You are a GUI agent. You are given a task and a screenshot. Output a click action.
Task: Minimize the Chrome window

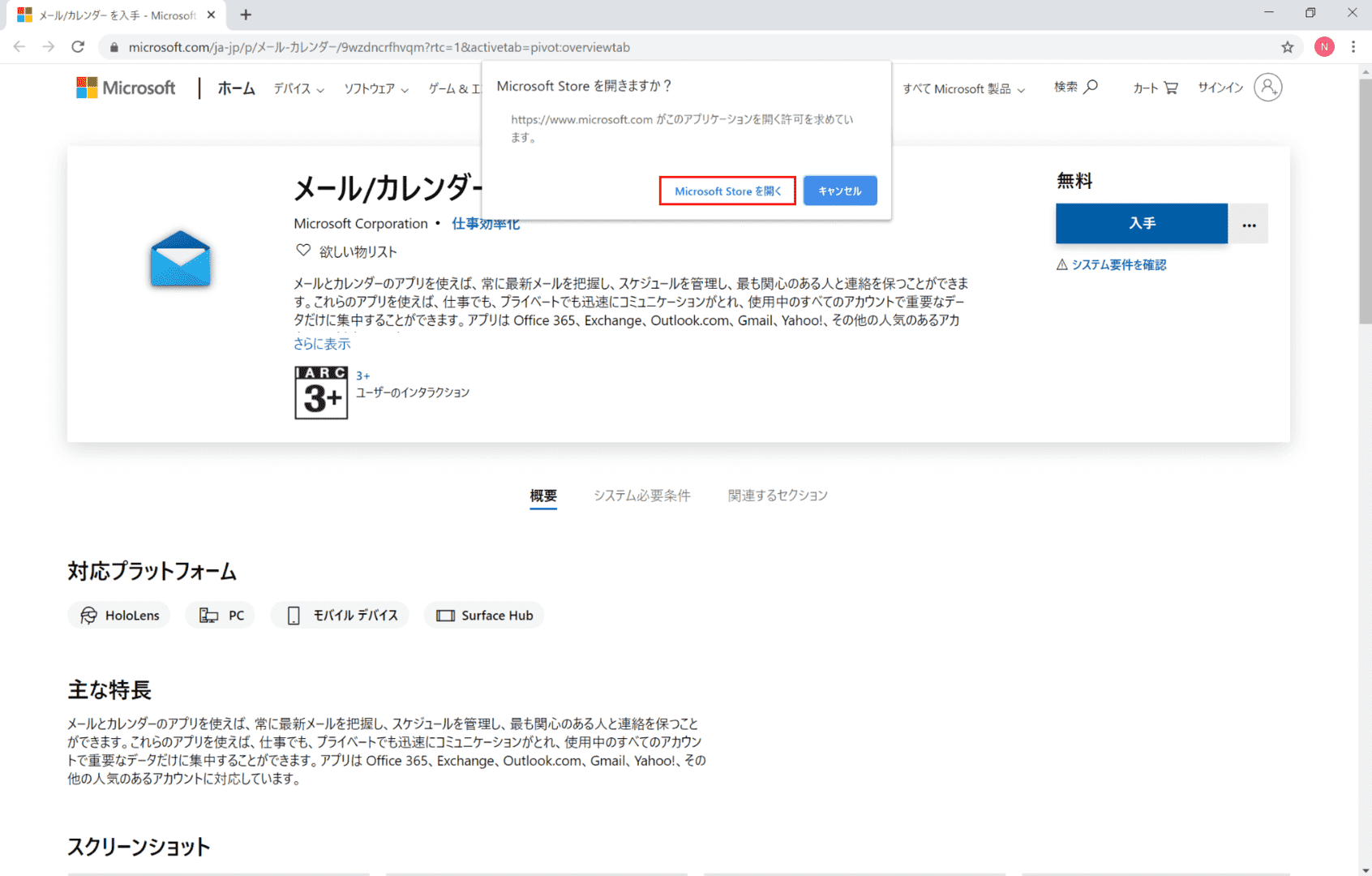click(1269, 13)
